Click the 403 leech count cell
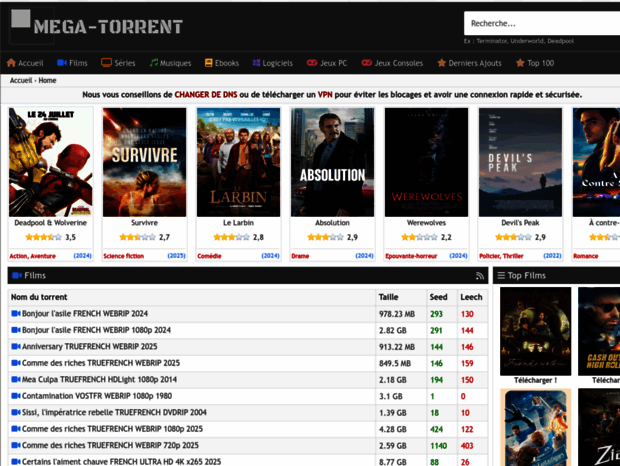The height and width of the screenshot is (466, 620). pos(472,446)
